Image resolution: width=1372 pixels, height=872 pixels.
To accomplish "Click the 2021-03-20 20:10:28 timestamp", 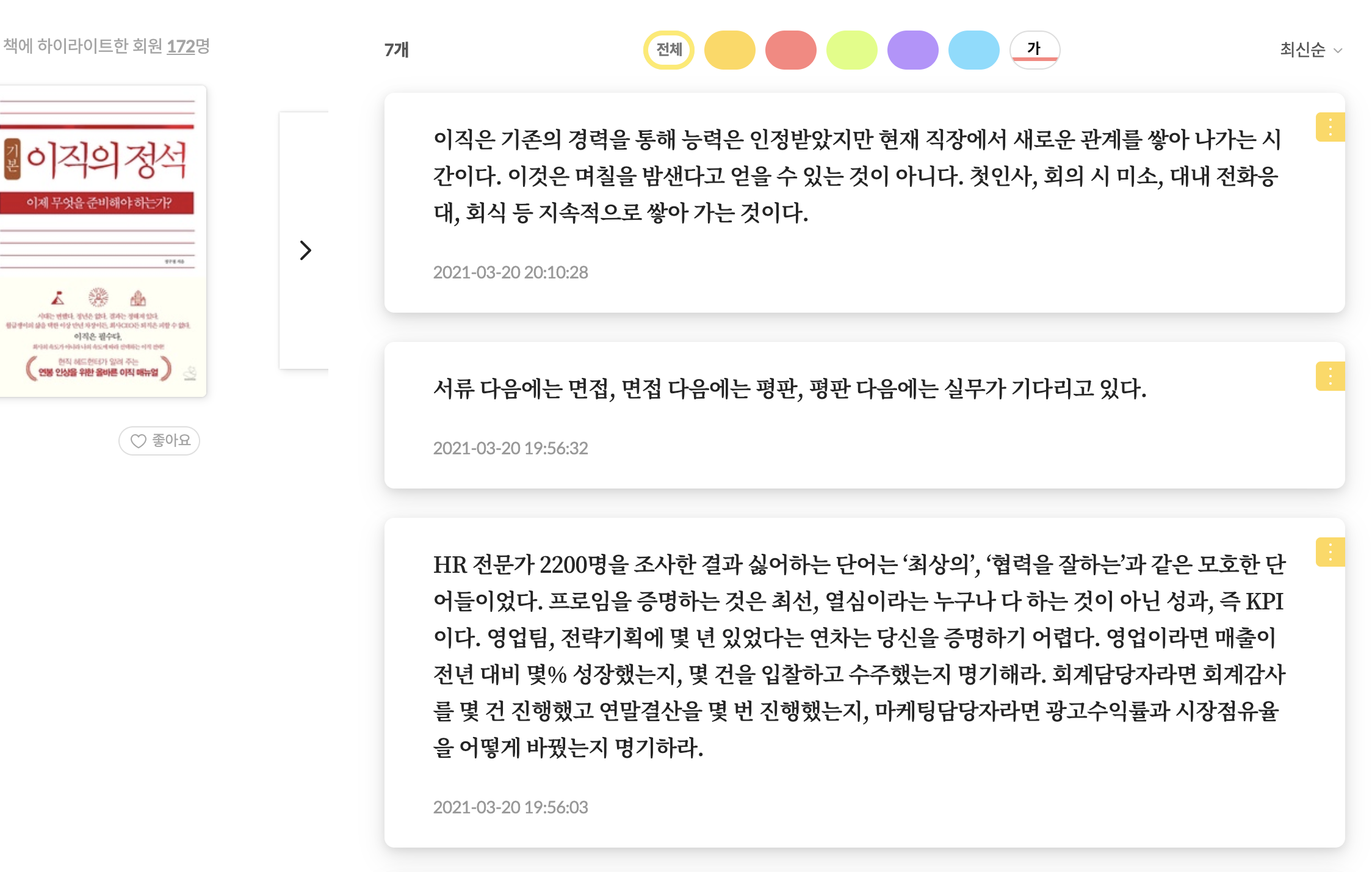I will click(x=510, y=272).
